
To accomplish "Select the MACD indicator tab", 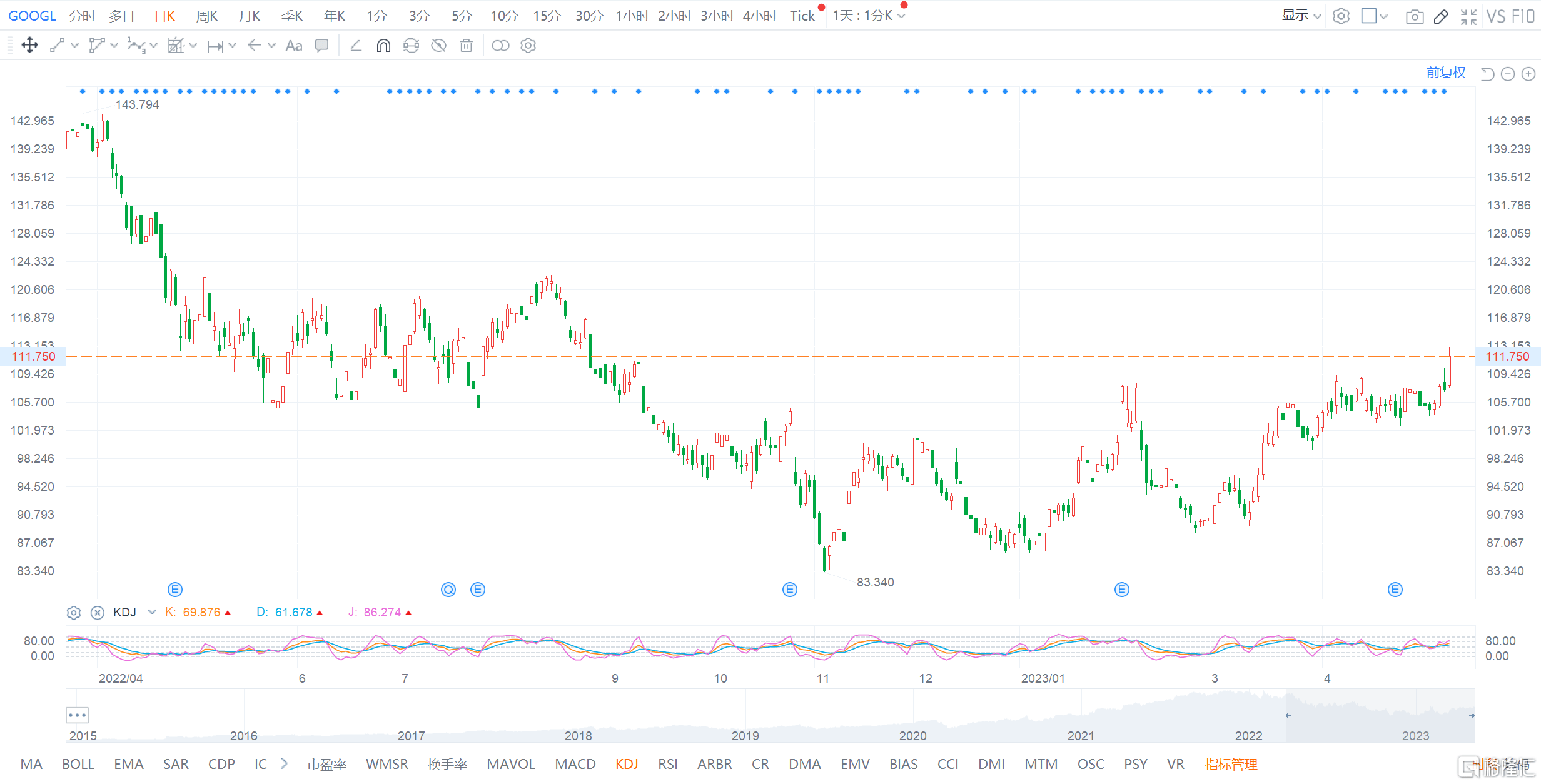I will [575, 764].
